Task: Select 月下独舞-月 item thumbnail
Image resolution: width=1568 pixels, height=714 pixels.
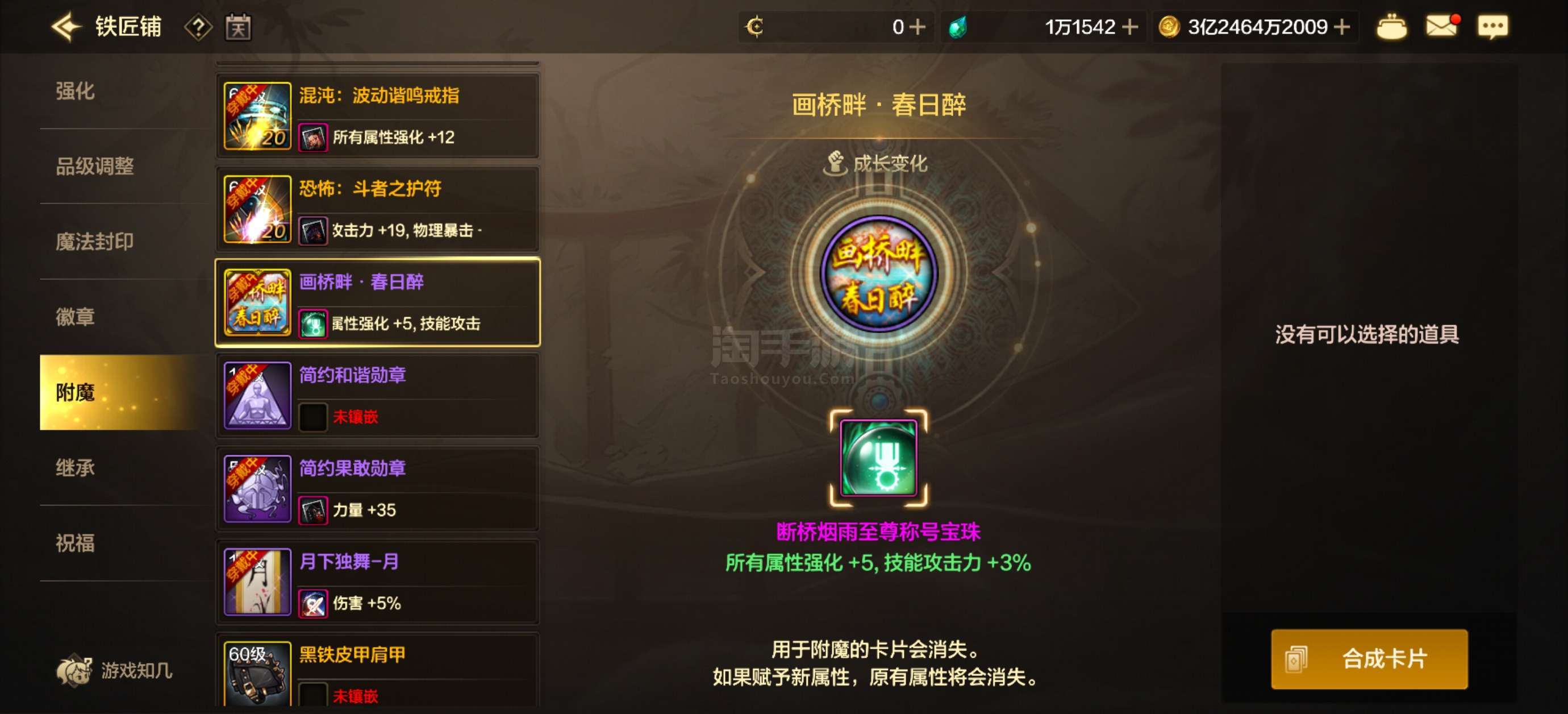Action: pyautogui.click(x=257, y=582)
